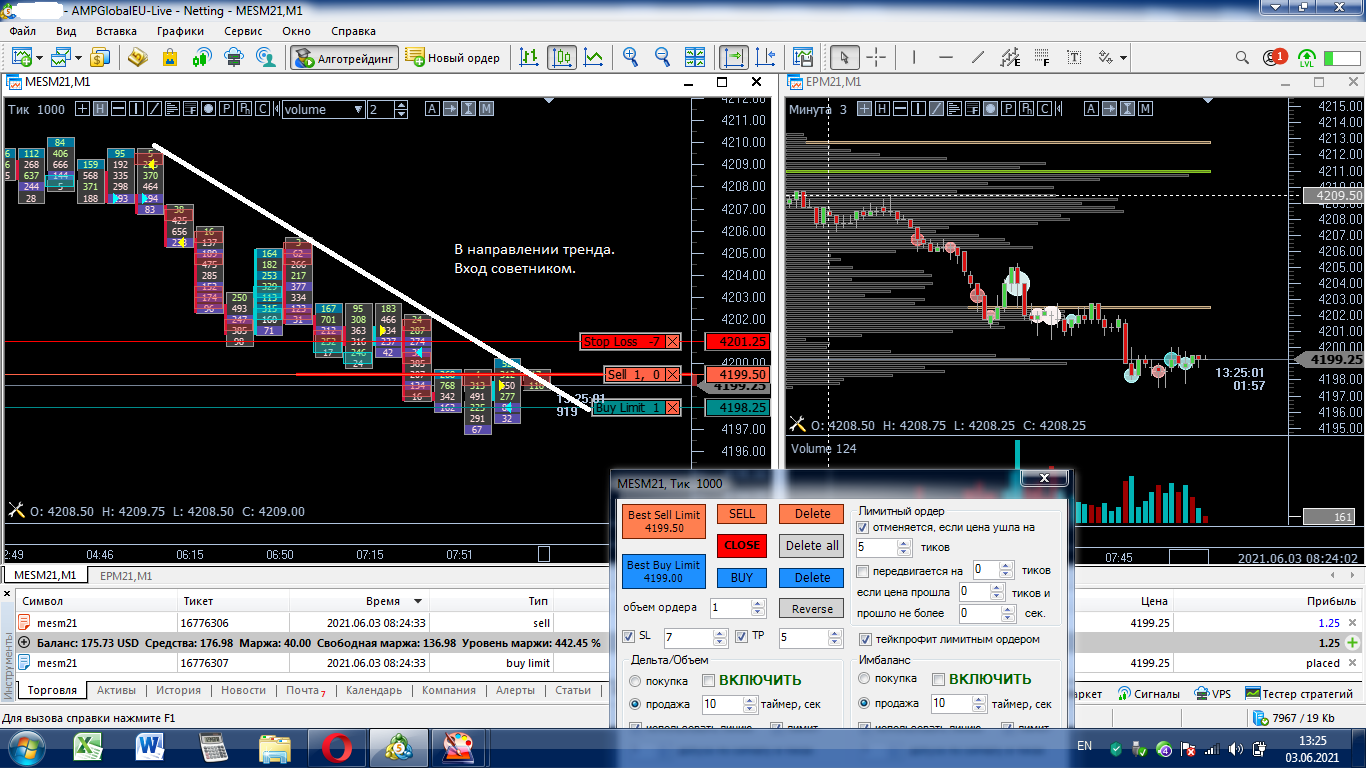This screenshot has width=1366, height=768.
Task: Click the red CLOSE button
Action: [742, 546]
